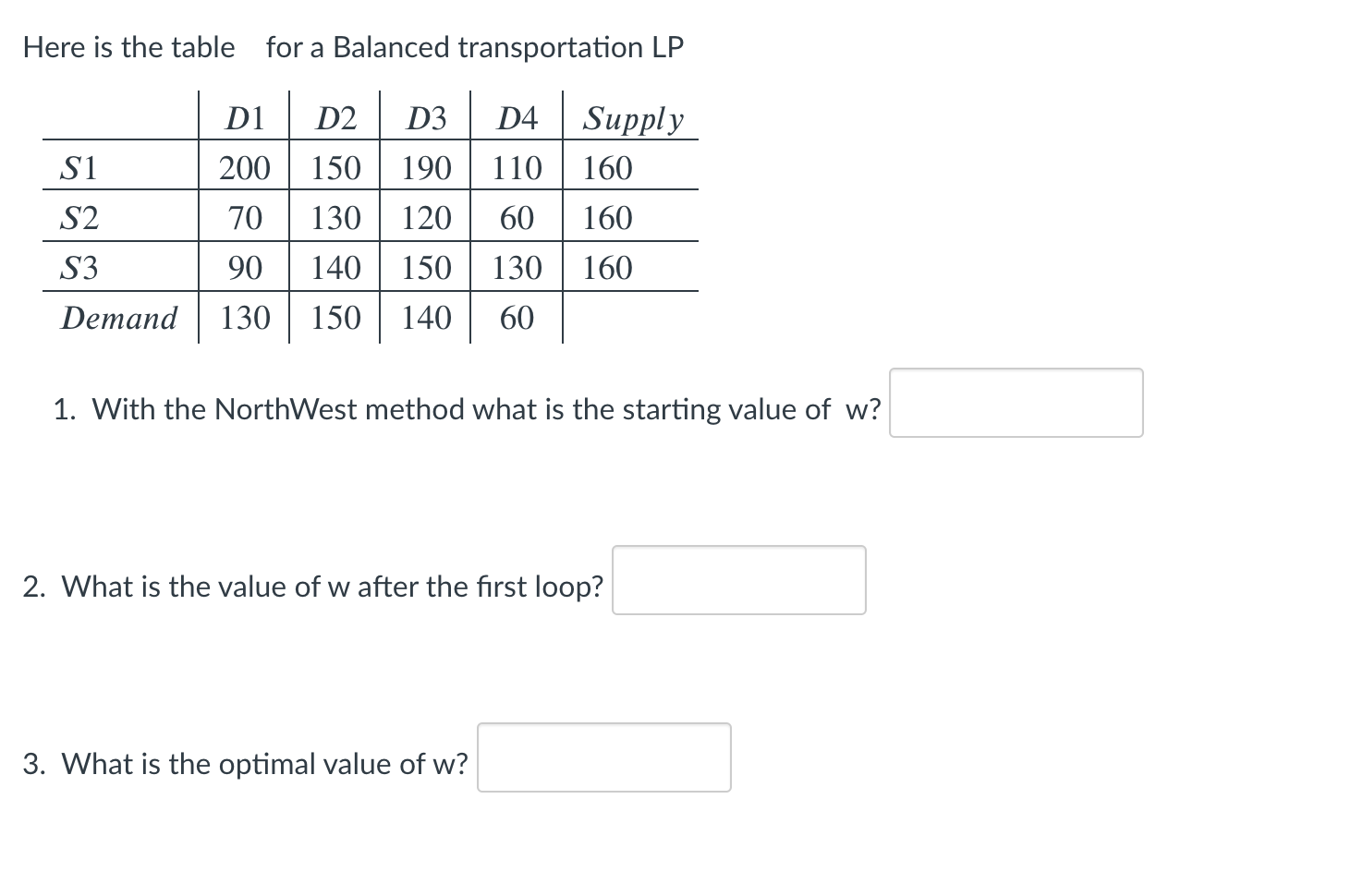Select the D4 column header
The image size is (1351, 896).
(516, 117)
